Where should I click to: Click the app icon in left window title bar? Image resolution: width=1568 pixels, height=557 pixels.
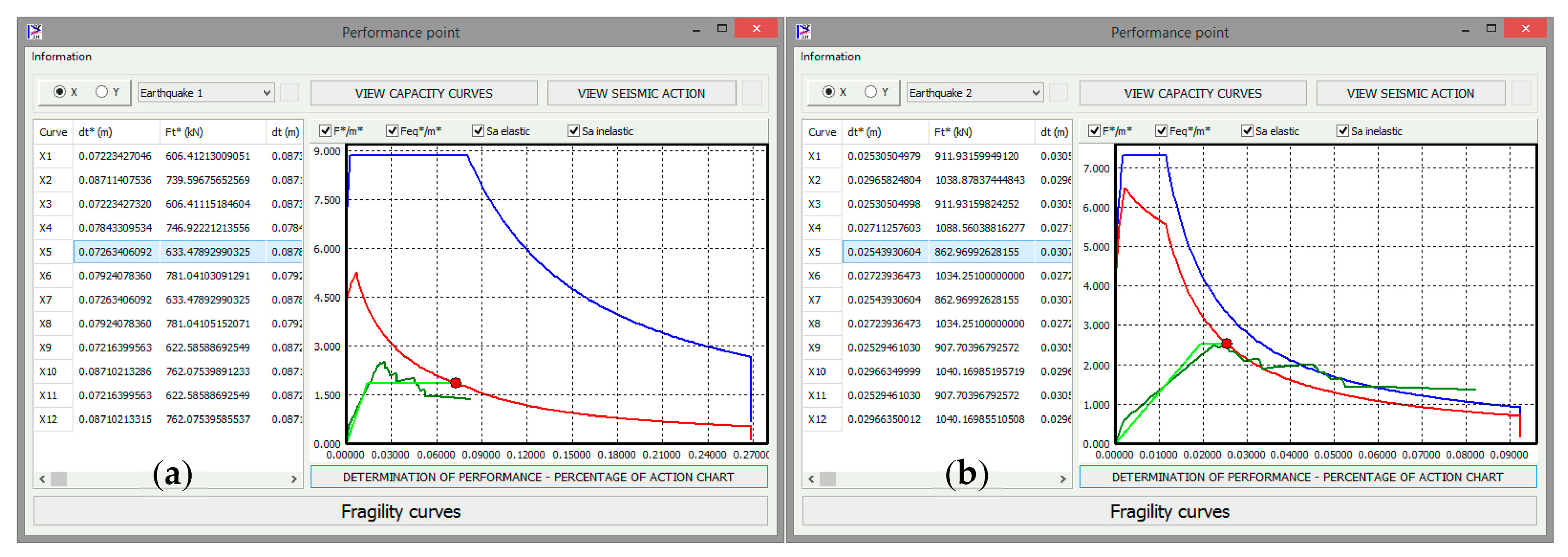click(x=35, y=32)
